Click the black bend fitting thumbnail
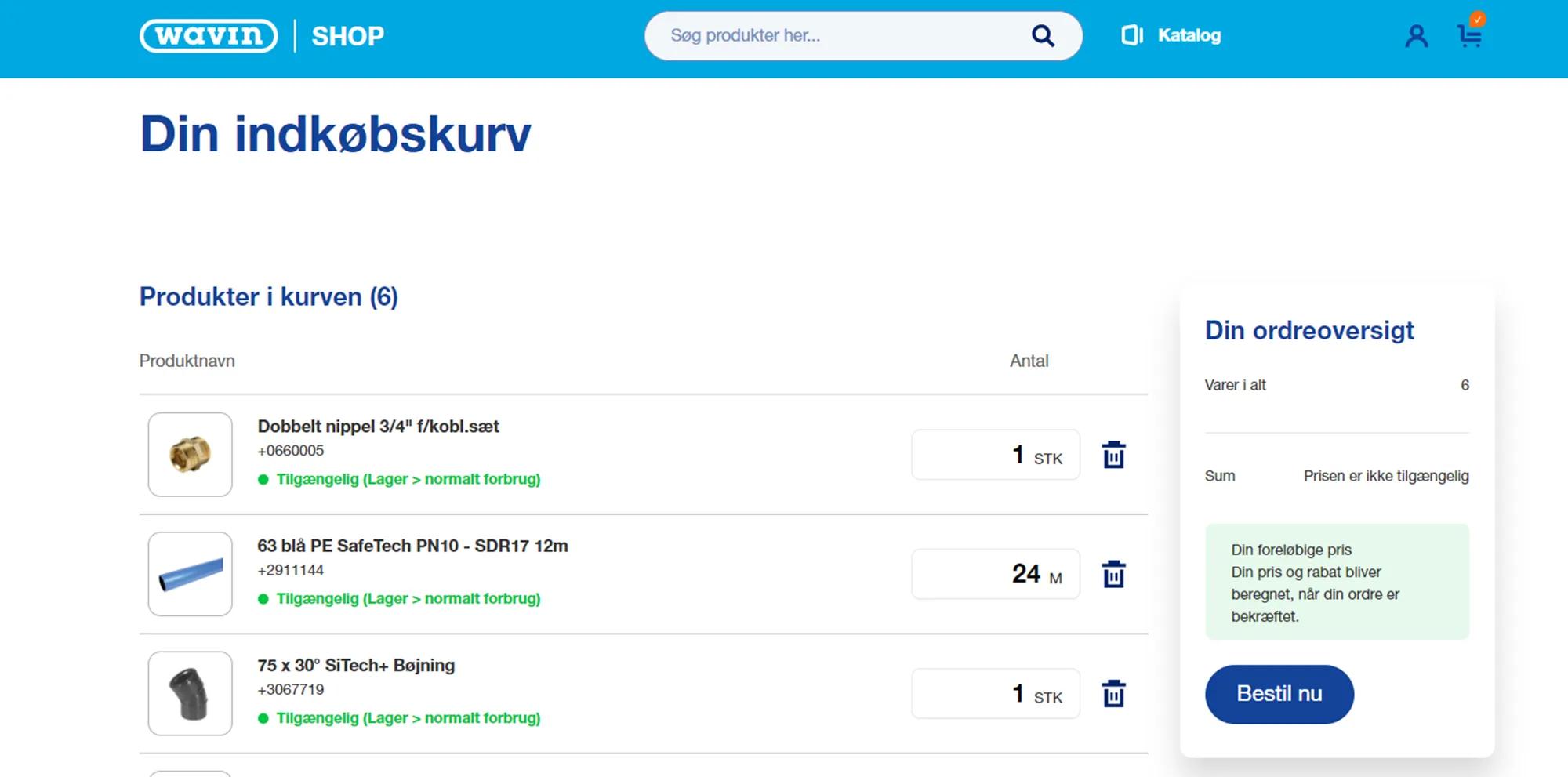 point(191,694)
